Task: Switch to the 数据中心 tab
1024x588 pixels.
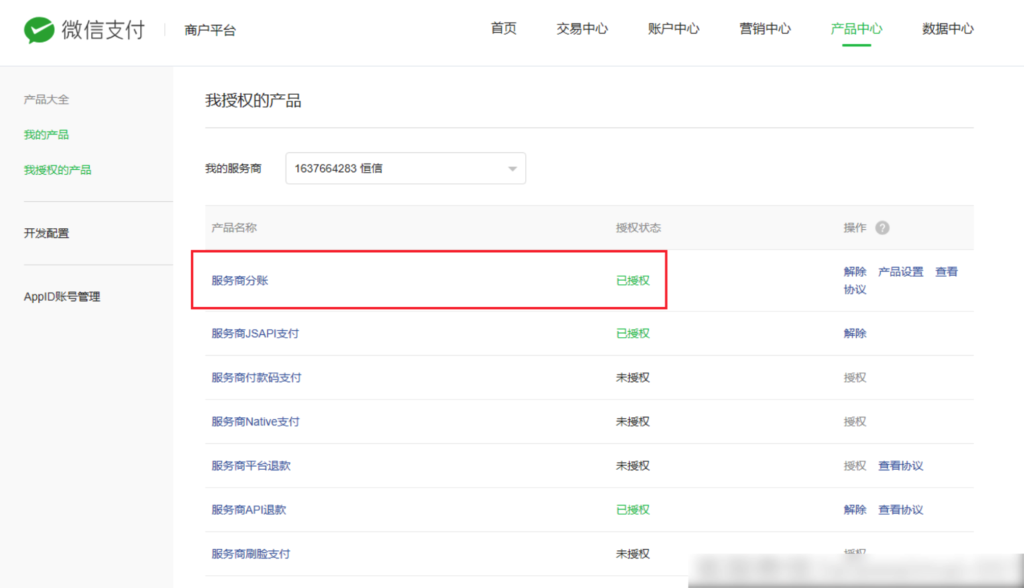Action: (x=947, y=29)
